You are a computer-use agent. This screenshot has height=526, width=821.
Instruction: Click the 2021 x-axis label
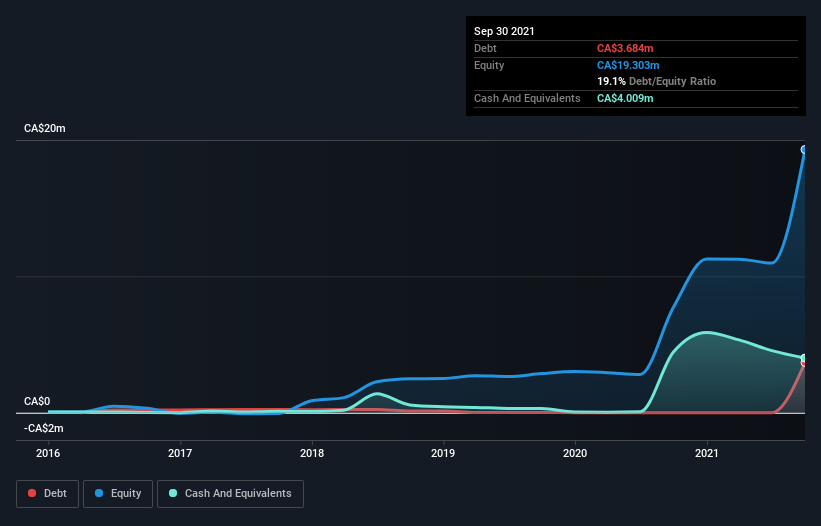[x=707, y=453]
